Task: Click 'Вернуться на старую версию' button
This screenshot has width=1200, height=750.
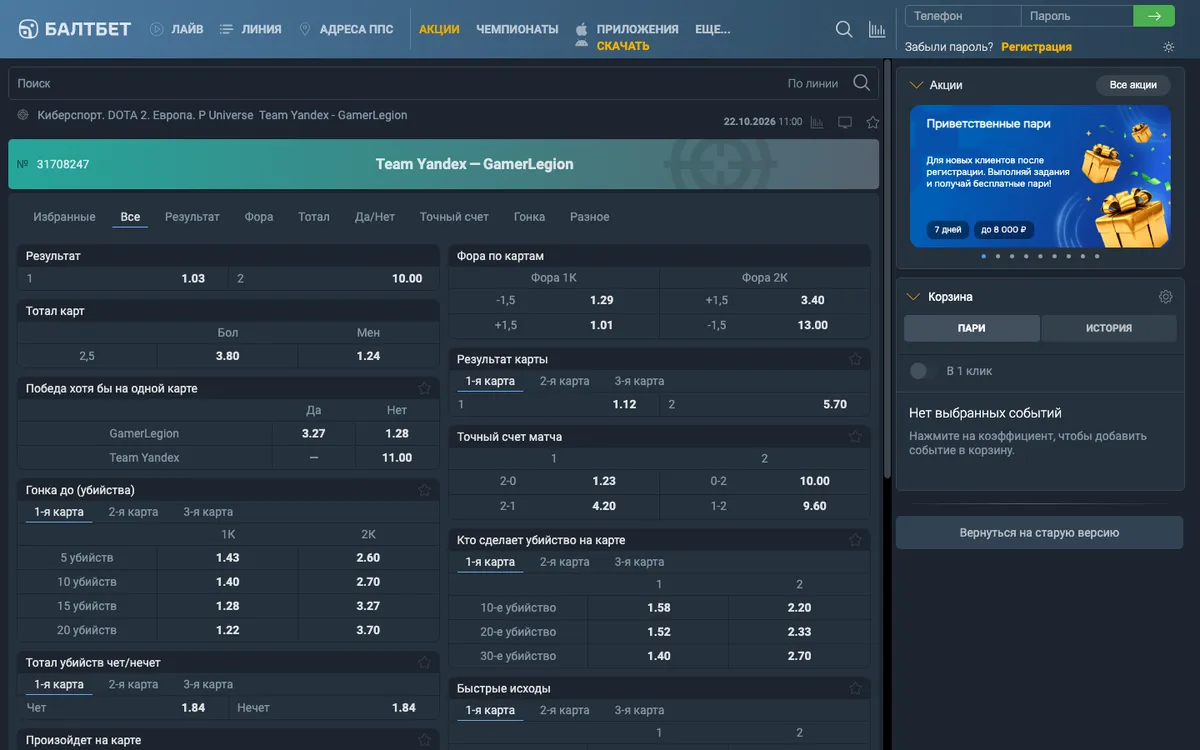Action: pyautogui.click(x=1039, y=533)
